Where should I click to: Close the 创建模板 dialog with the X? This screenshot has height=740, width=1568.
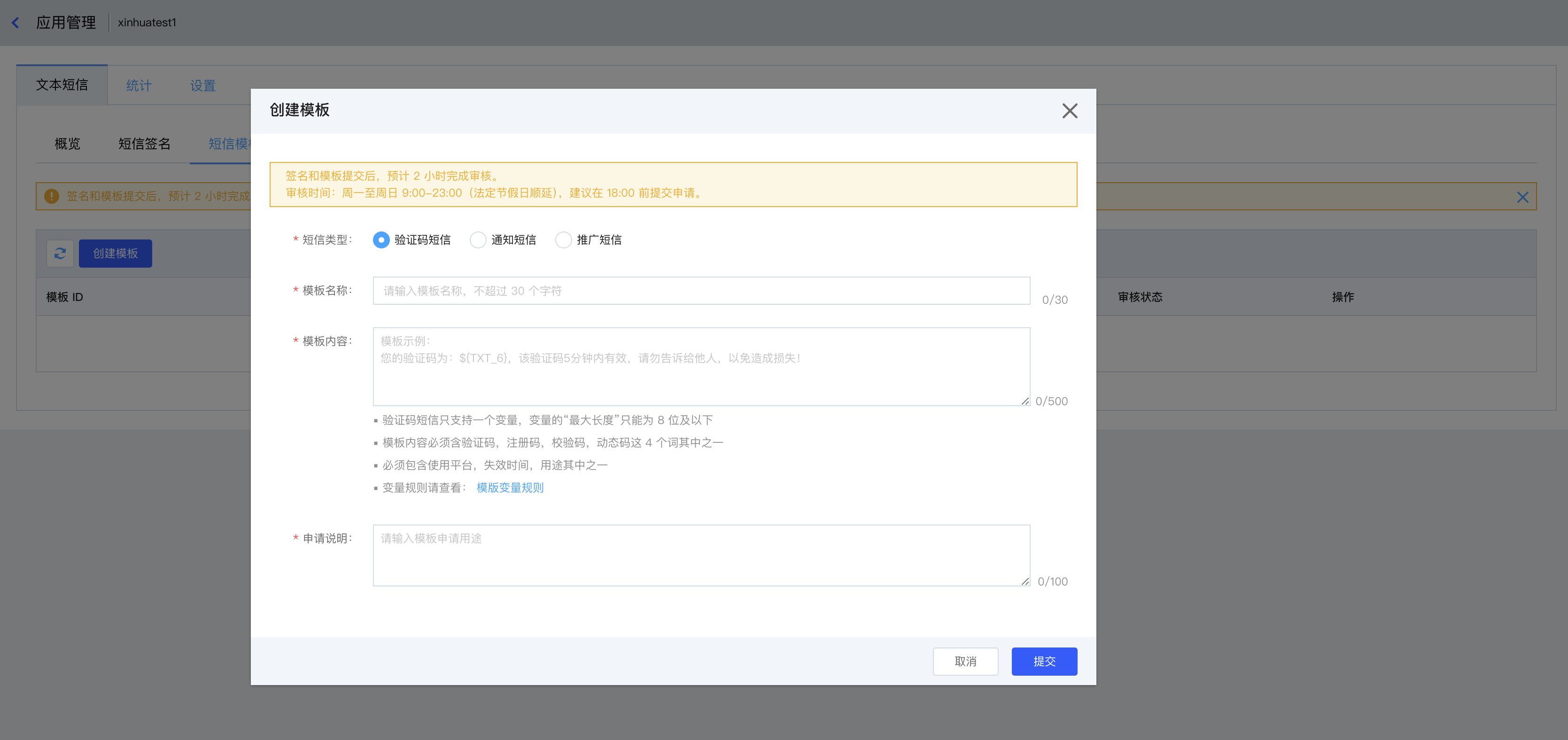1070,111
